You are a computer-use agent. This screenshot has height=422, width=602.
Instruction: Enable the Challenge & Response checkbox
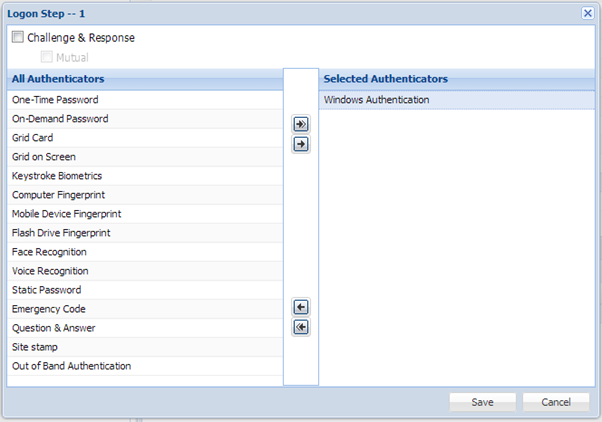tap(18, 38)
